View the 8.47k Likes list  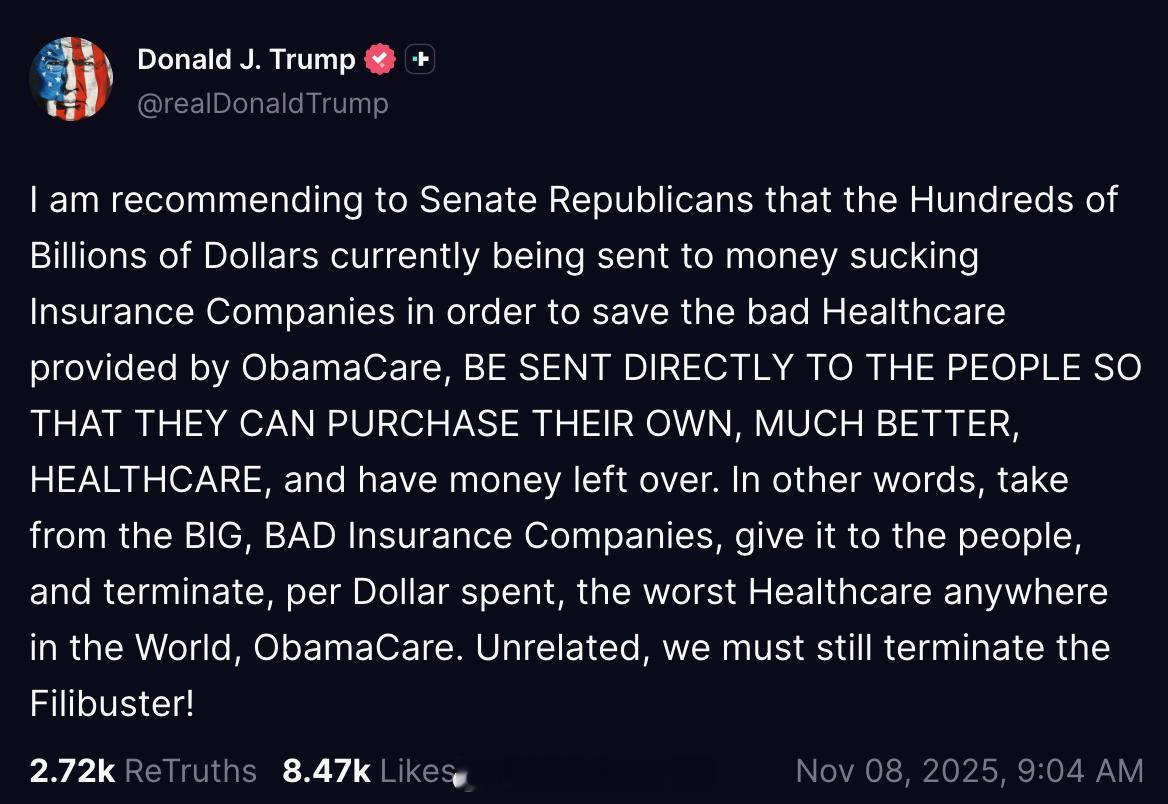click(369, 770)
